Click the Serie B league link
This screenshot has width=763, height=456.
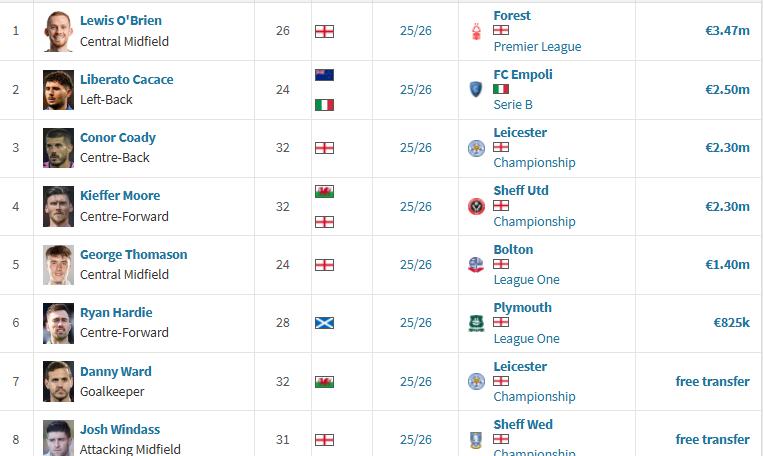[x=513, y=105]
